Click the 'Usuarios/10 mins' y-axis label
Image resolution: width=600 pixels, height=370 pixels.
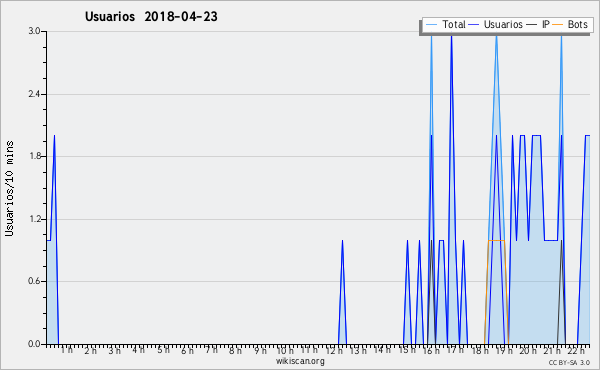click(x=9, y=188)
